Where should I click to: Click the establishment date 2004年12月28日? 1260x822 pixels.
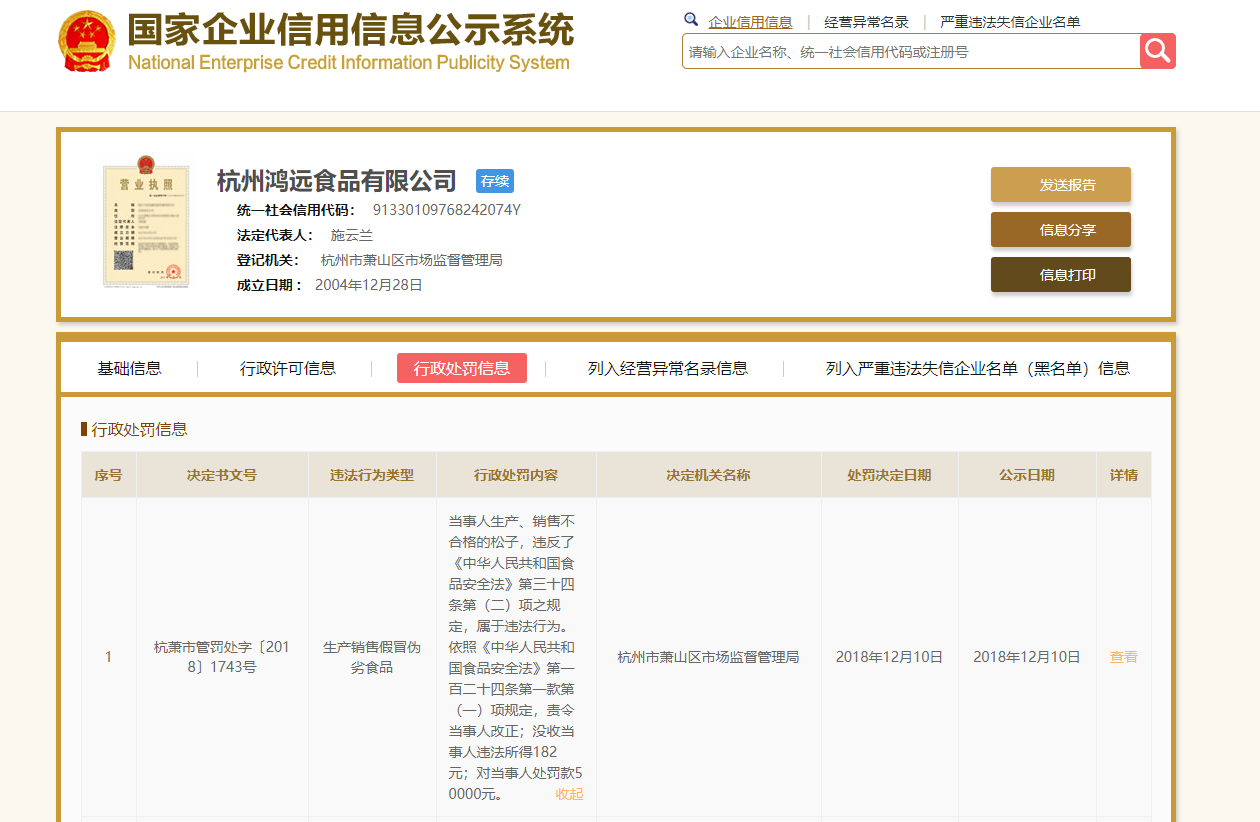coord(369,285)
